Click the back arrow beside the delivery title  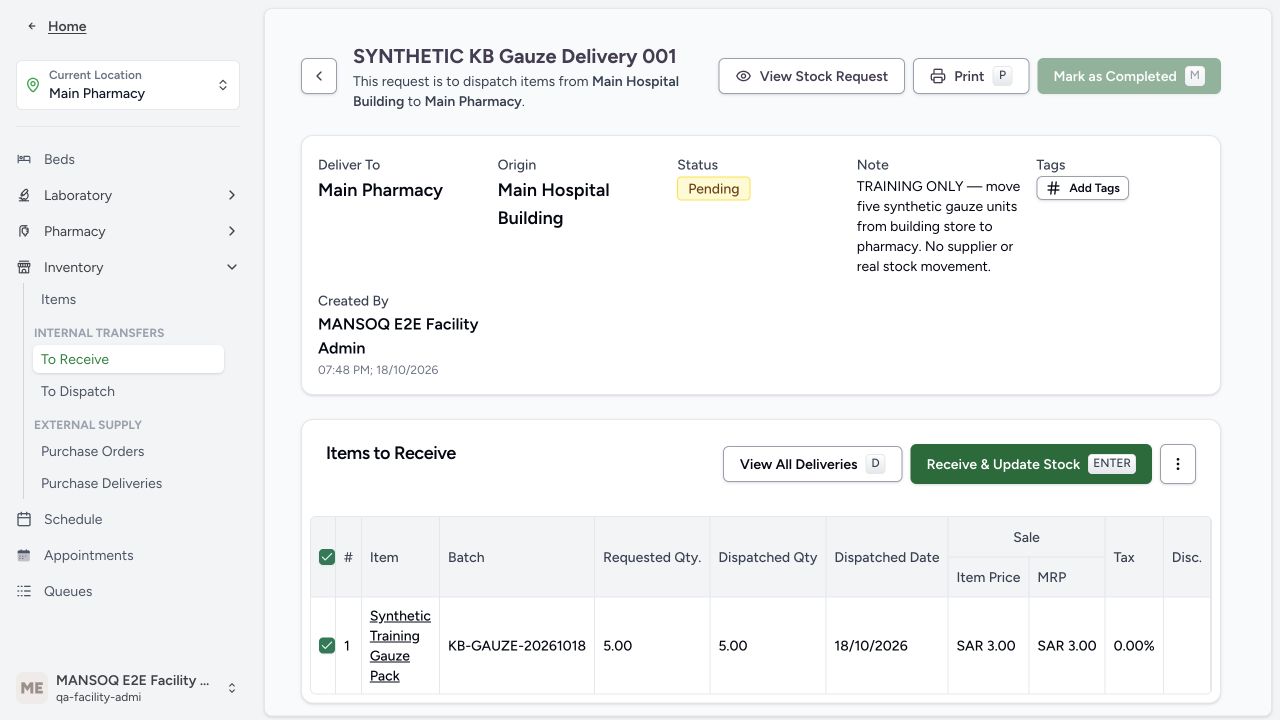pos(319,76)
